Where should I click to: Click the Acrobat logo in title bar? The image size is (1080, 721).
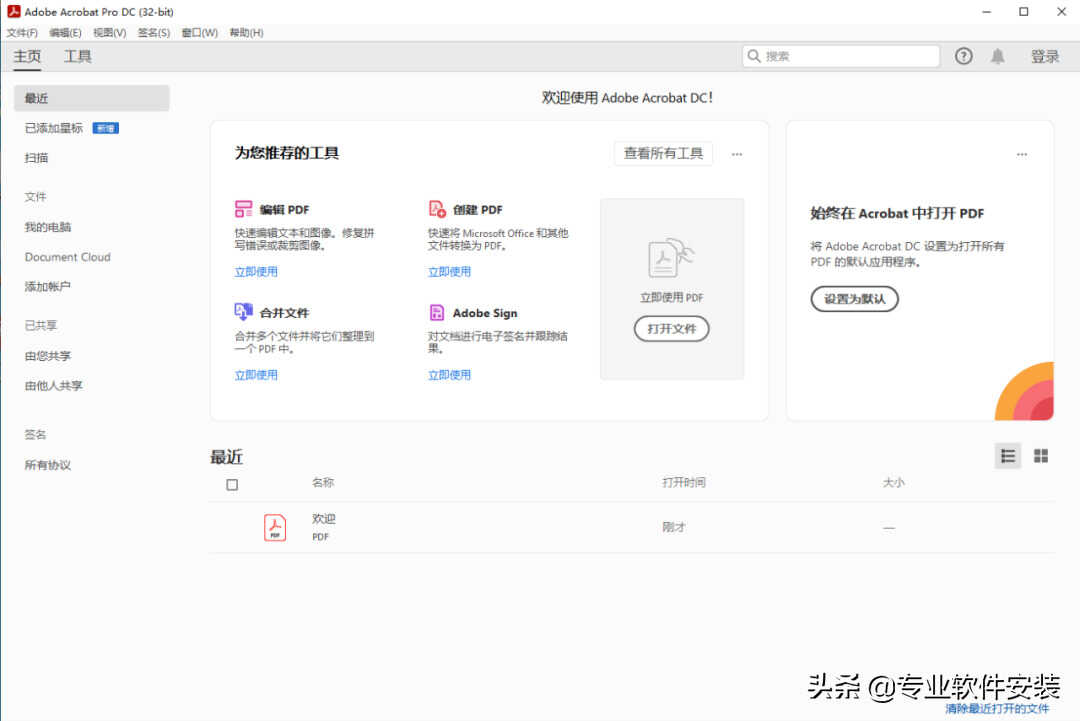(x=13, y=12)
